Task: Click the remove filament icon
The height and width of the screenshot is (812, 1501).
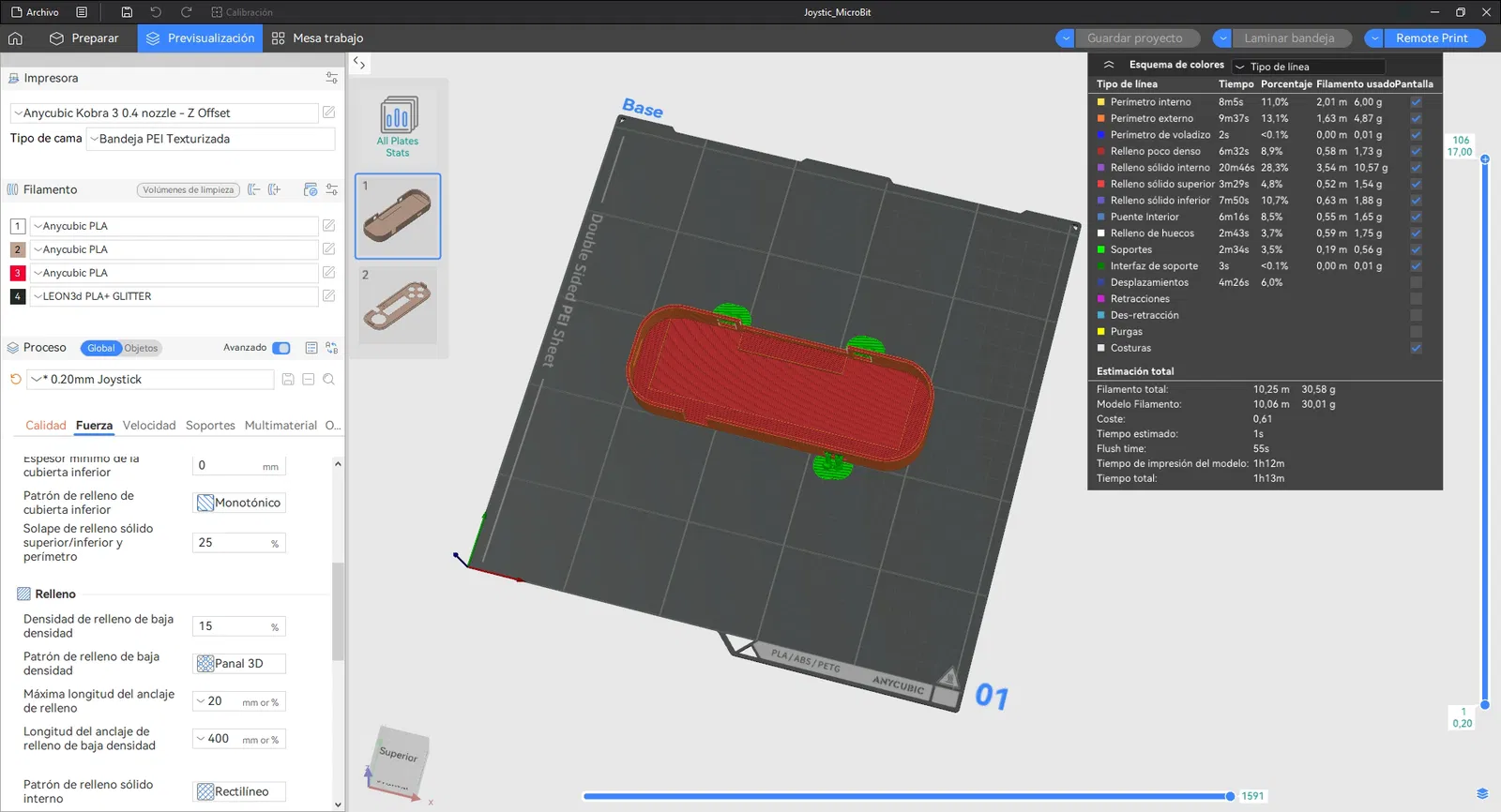Action: [x=254, y=189]
